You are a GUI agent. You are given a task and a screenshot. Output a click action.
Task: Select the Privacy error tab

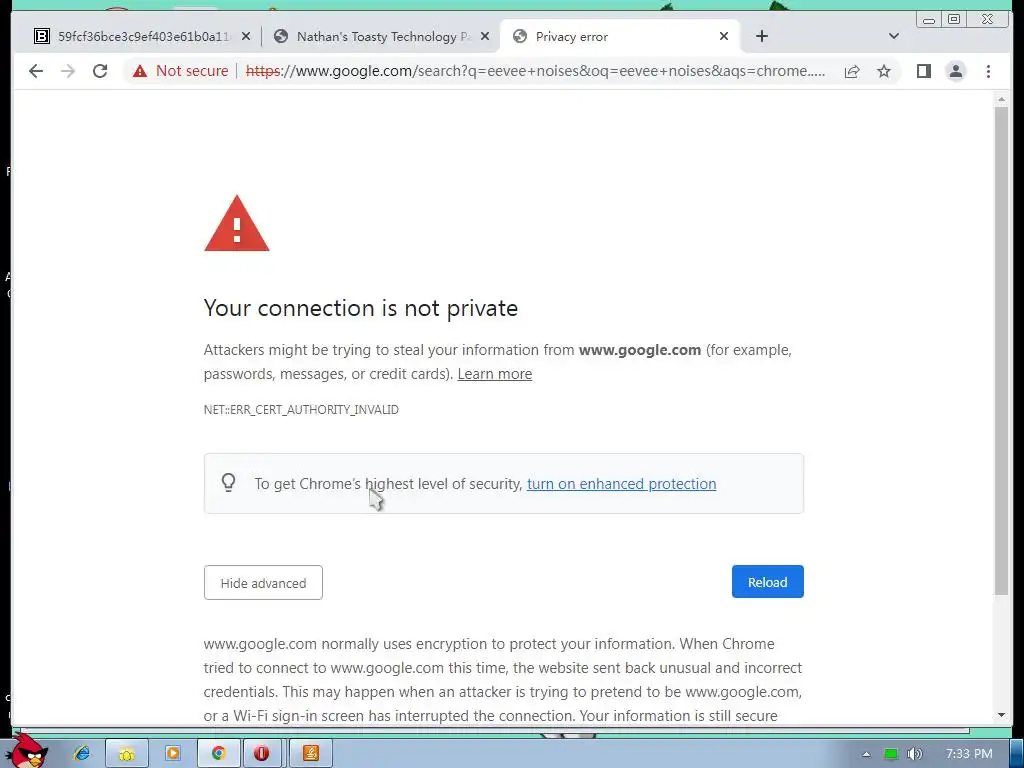614,37
